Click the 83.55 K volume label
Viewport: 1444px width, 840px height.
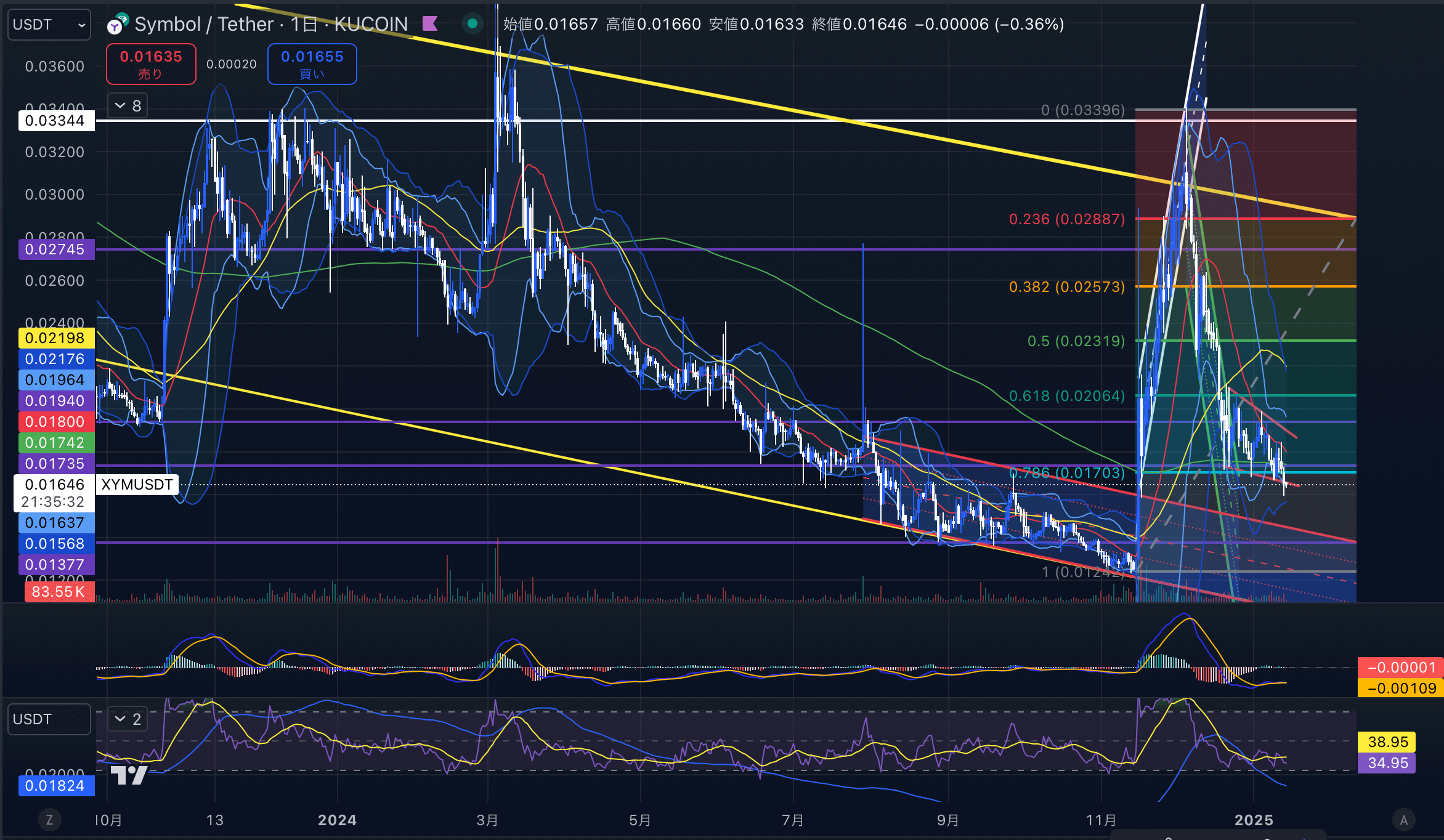click(x=59, y=592)
